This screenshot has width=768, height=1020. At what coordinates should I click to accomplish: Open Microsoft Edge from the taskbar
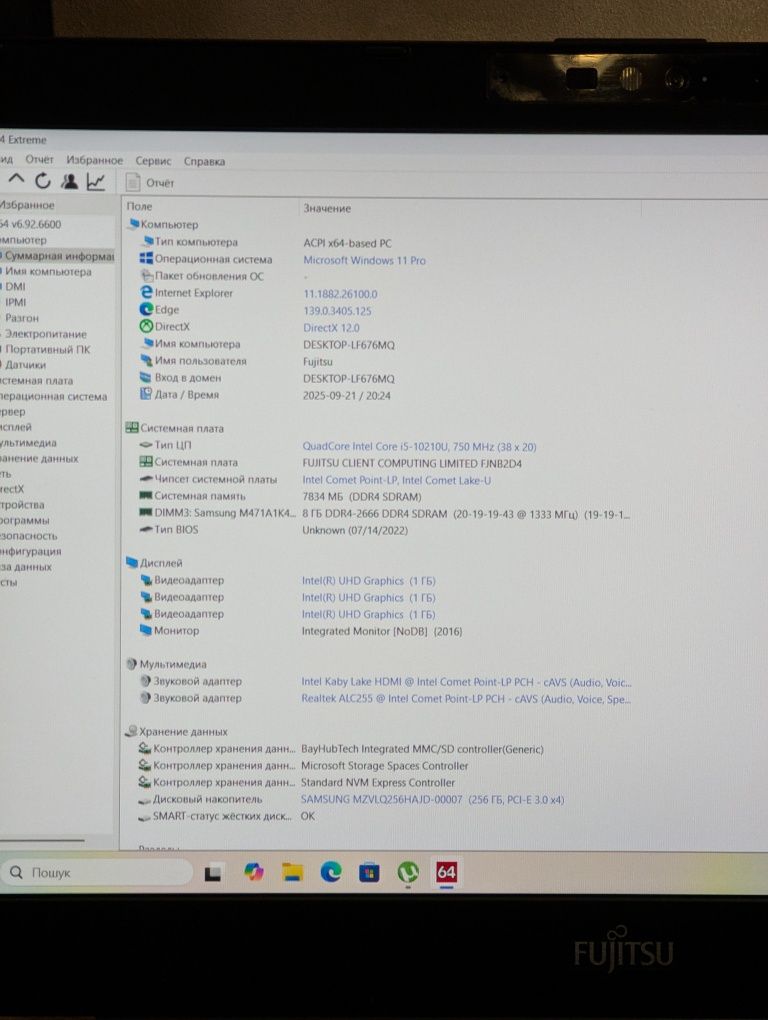(331, 872)
